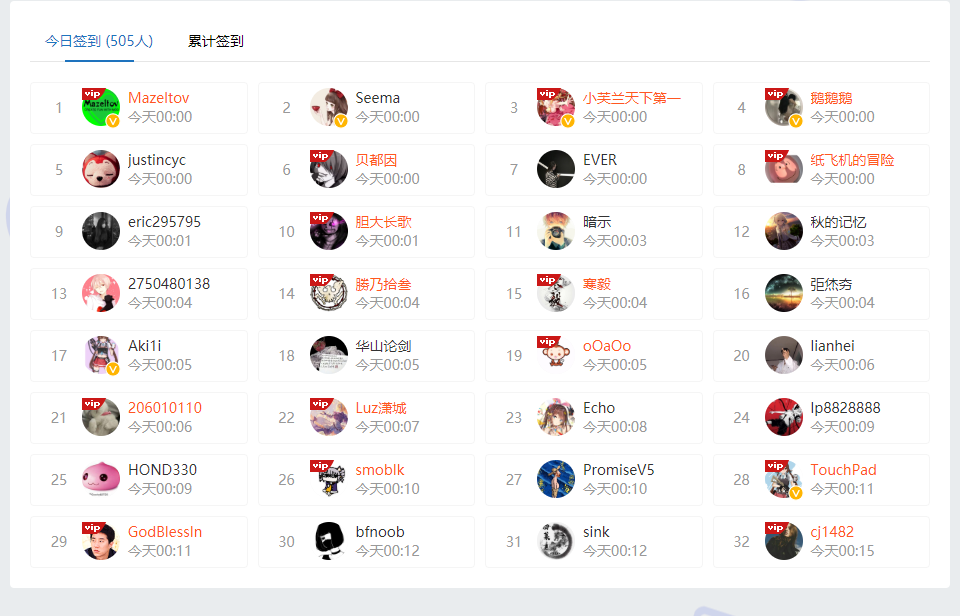Click the username eric295795

[x=165, y=222]
